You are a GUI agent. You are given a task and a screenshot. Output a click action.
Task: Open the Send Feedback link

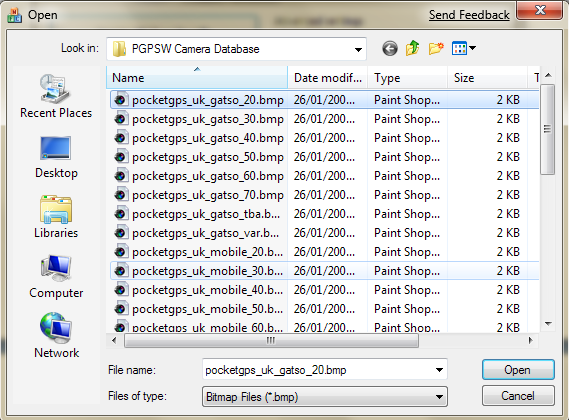coord(469,15)
